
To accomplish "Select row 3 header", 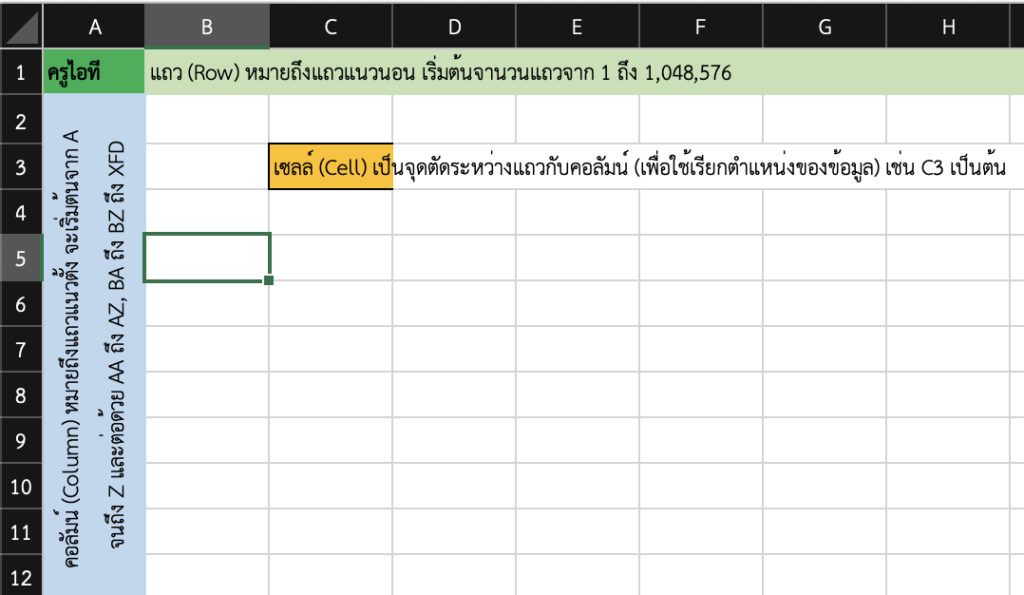I will 20,168.
